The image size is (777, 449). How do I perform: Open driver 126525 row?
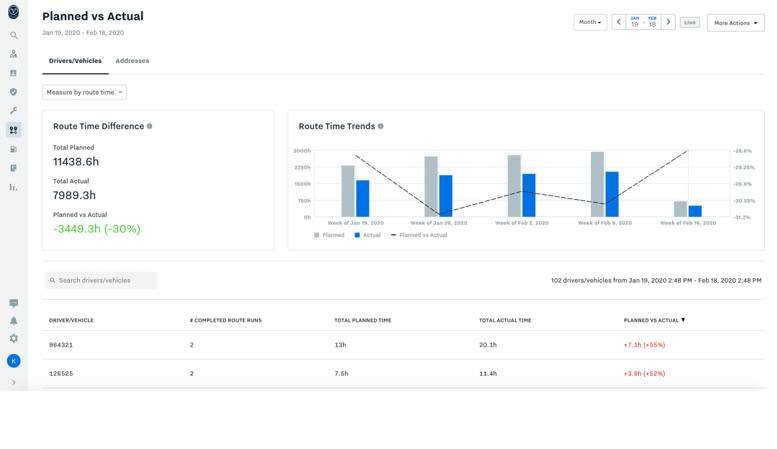(x=403, y=374)
